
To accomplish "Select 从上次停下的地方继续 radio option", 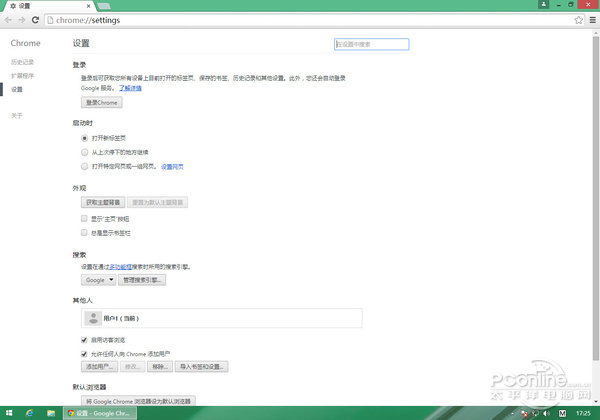I will (85, 152).
